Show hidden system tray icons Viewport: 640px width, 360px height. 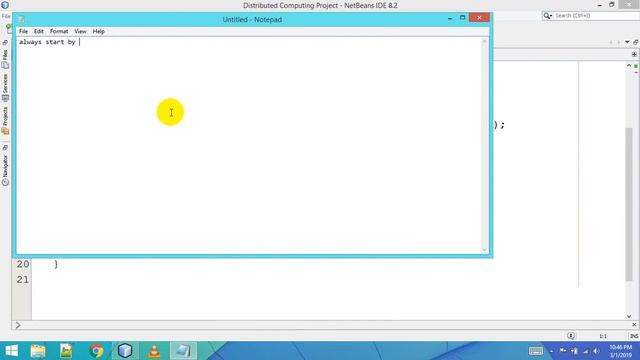tap(551, 351)
